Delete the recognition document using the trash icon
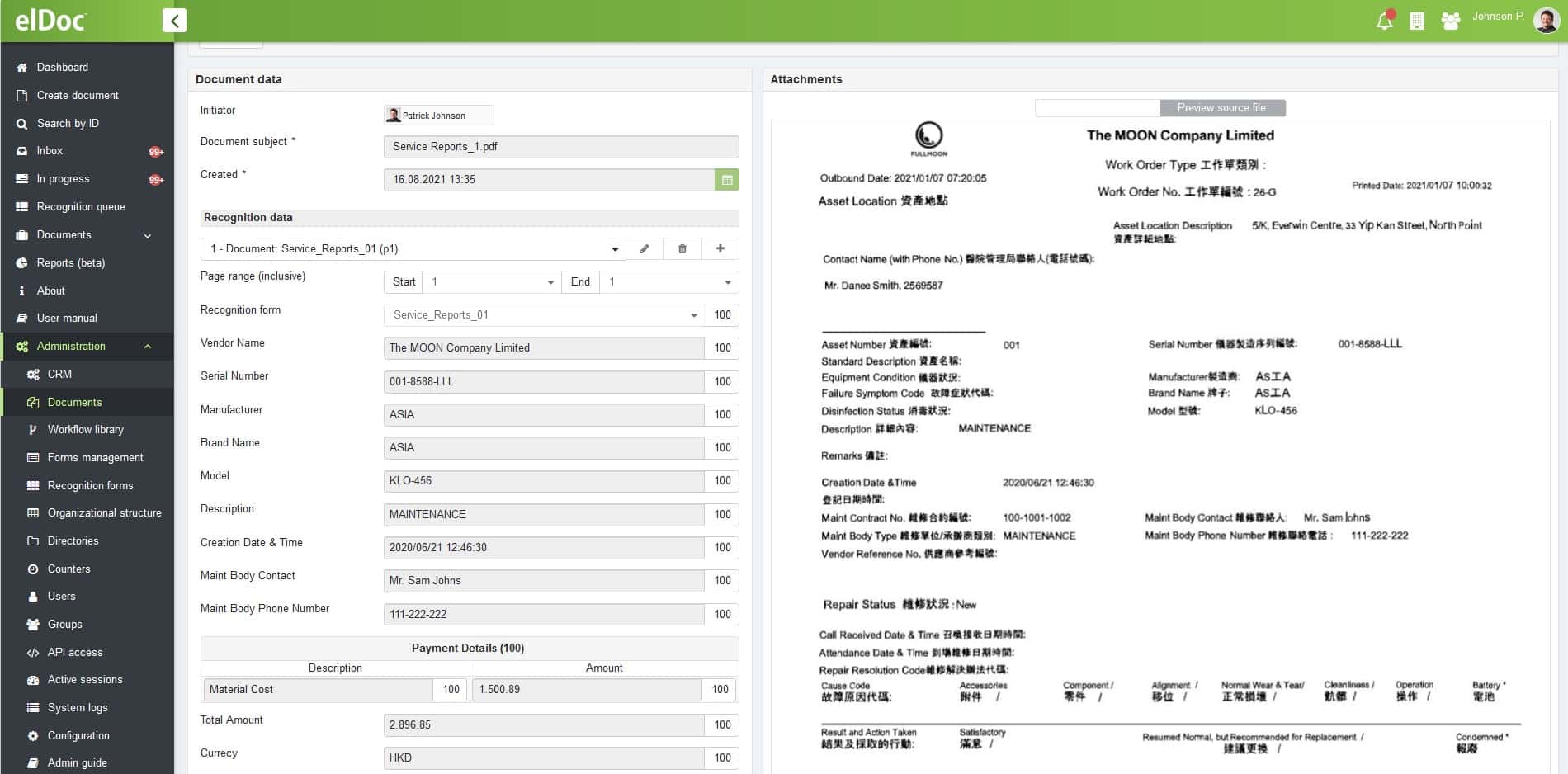Screen dimensions: 1568x774 point(682,248)
